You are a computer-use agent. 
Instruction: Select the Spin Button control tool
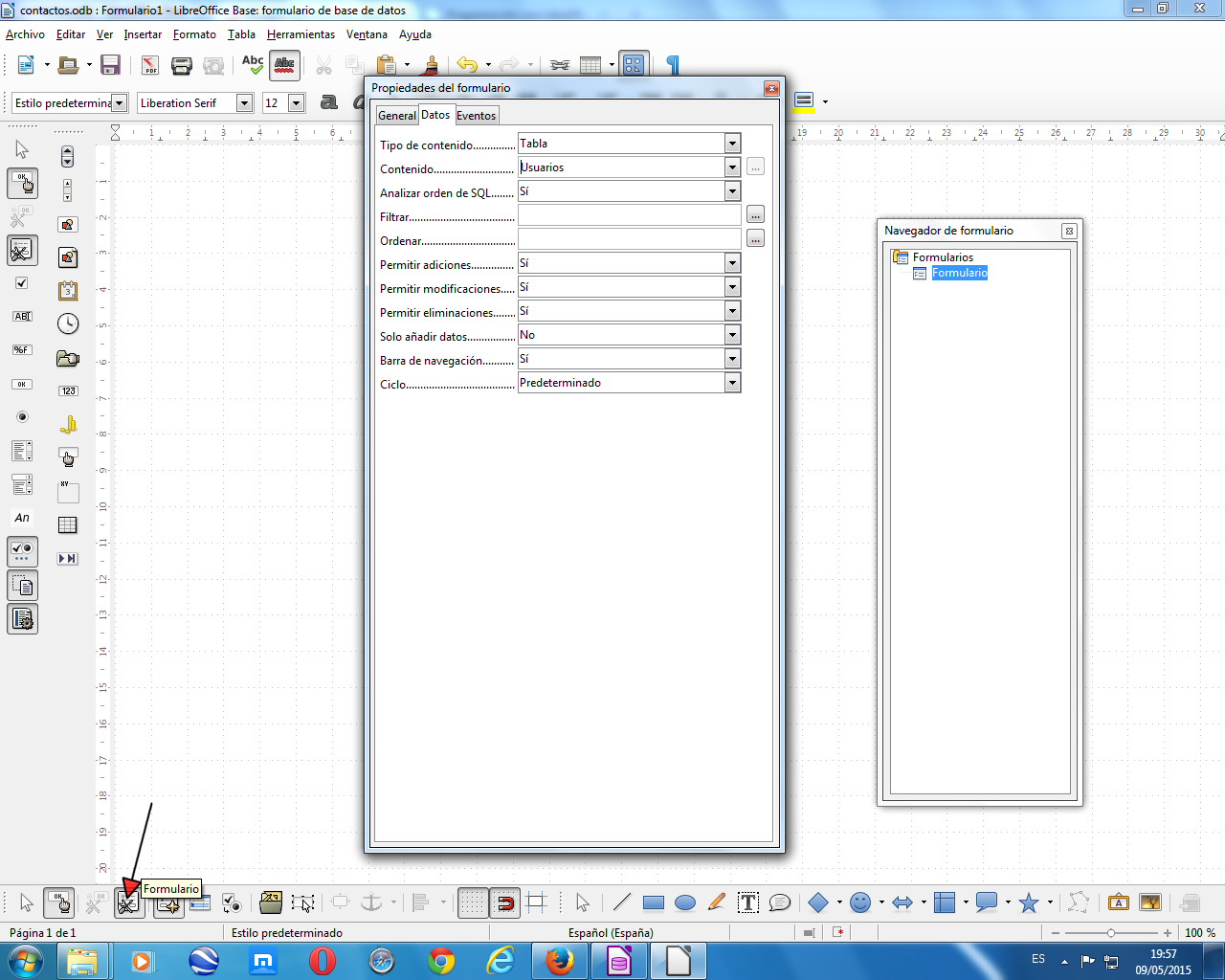click(x=67, y=156)
